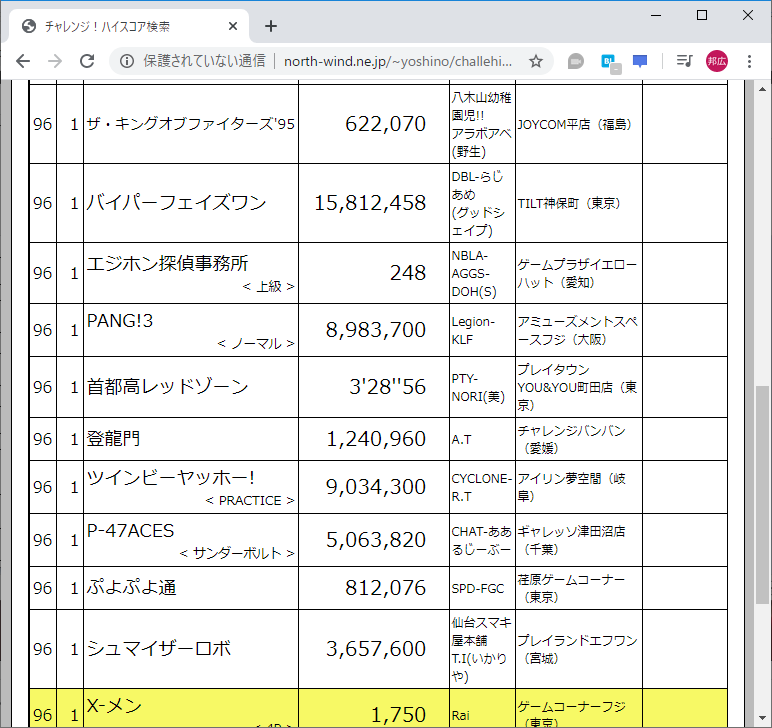Image resolution: width=772 pixels, height=728 pixels.
Task: Click player name NBLA-AGGS-DOH(S)
Action: [x=474, y=274]
